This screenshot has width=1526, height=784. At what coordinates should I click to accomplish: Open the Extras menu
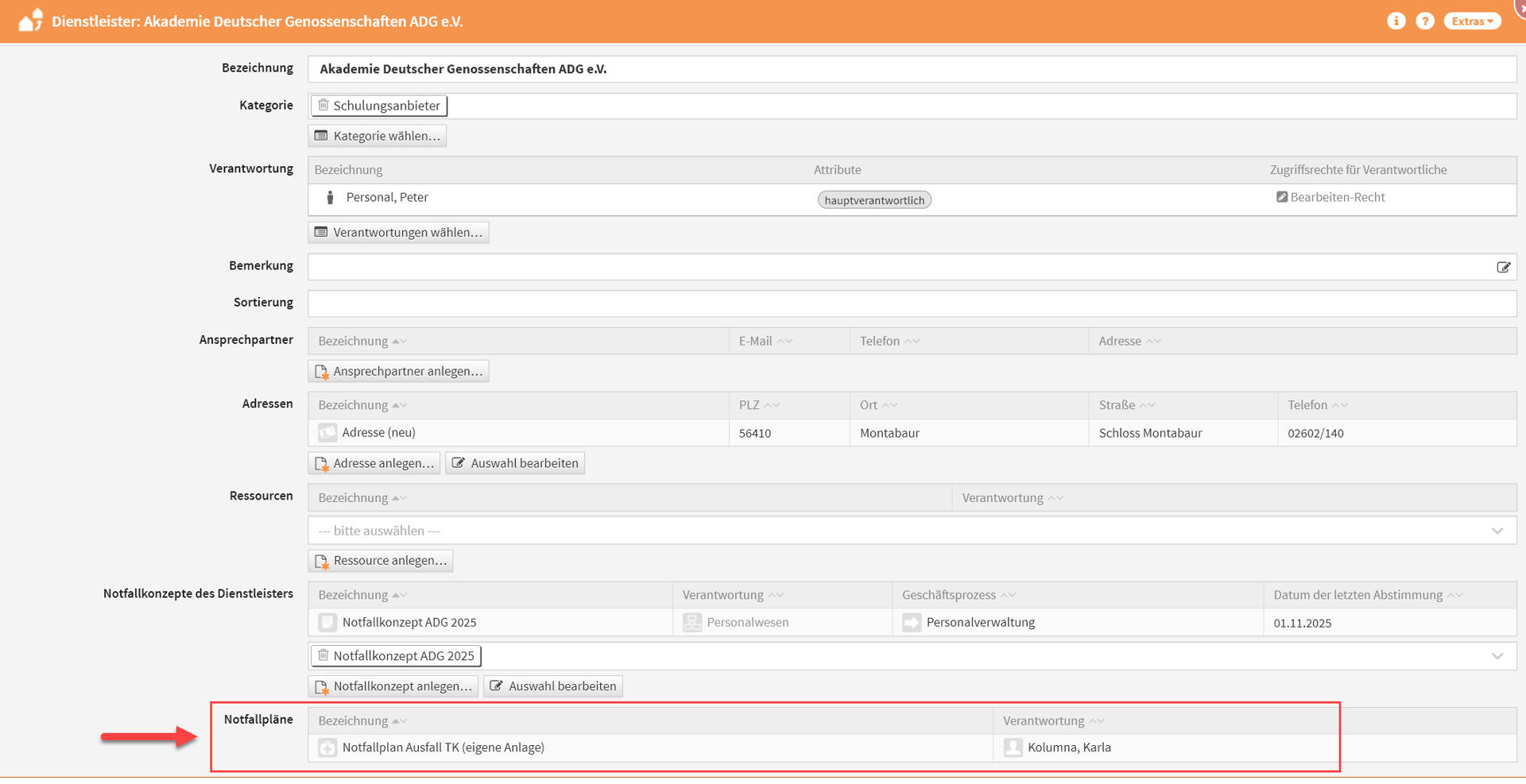pyautogui.click(x=1472, y=21)
